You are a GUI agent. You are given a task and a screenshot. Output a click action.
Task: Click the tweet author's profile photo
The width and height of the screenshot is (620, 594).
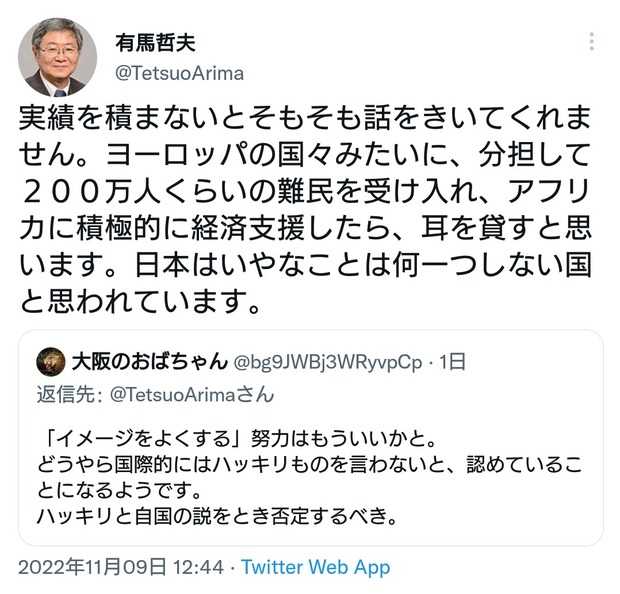click(x=57, y=57)
